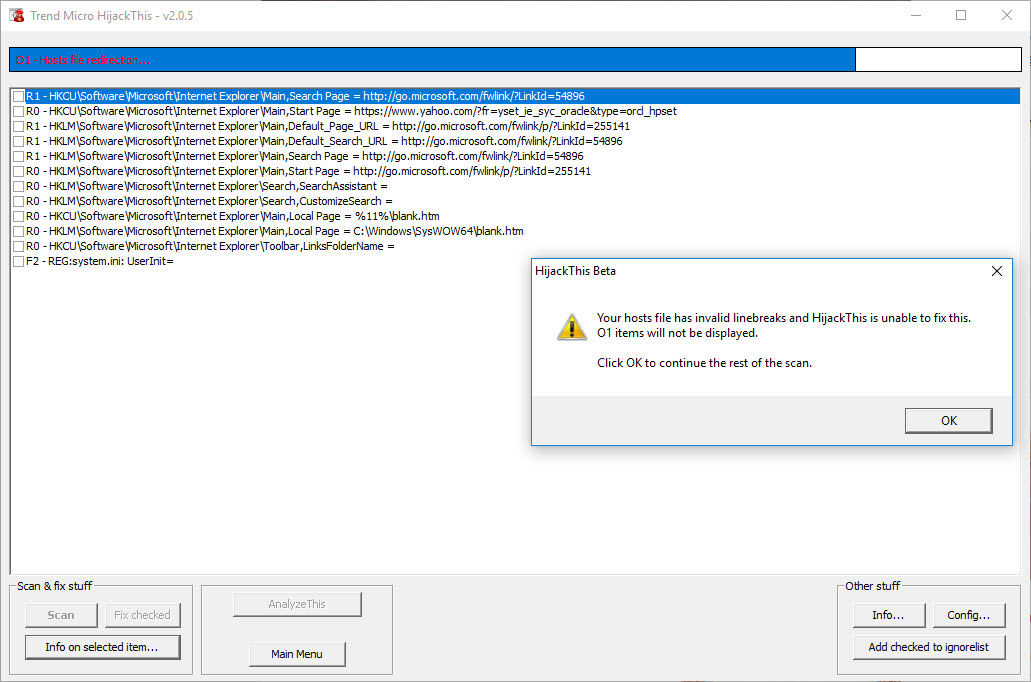Check the SearchAssistant entry checkbox
Image resolution: width=1031 pixels, height=682 pixels.
[x=18, y=187]
